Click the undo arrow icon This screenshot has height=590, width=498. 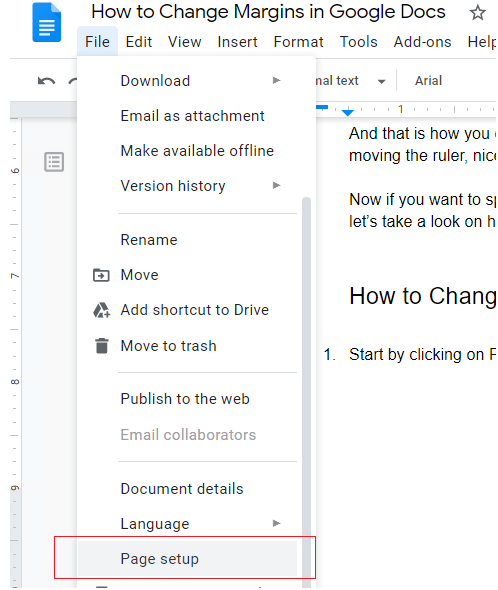click(47, 81)
